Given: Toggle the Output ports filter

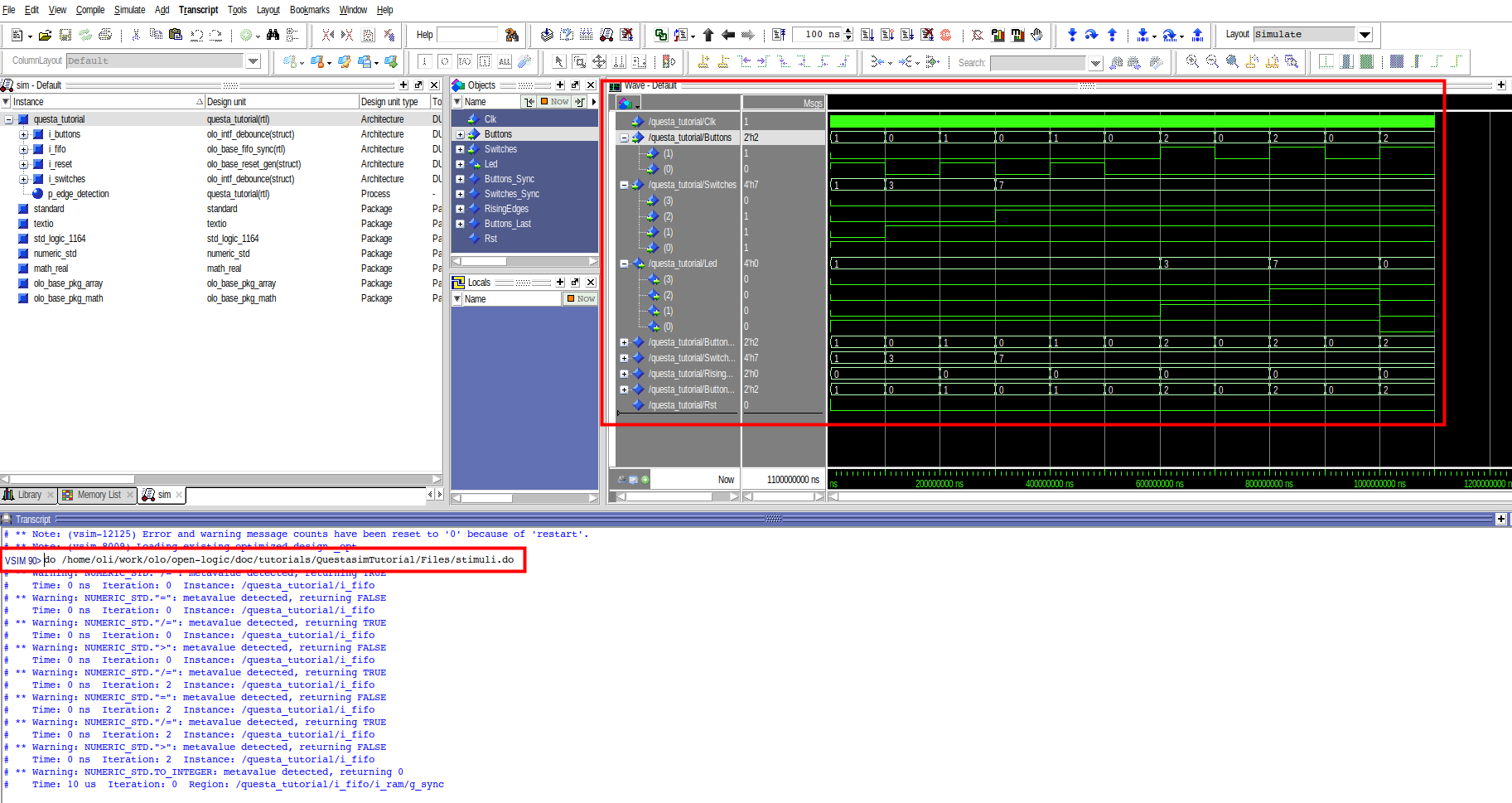Looking at the screenshot, I should [x=444, y=61].
